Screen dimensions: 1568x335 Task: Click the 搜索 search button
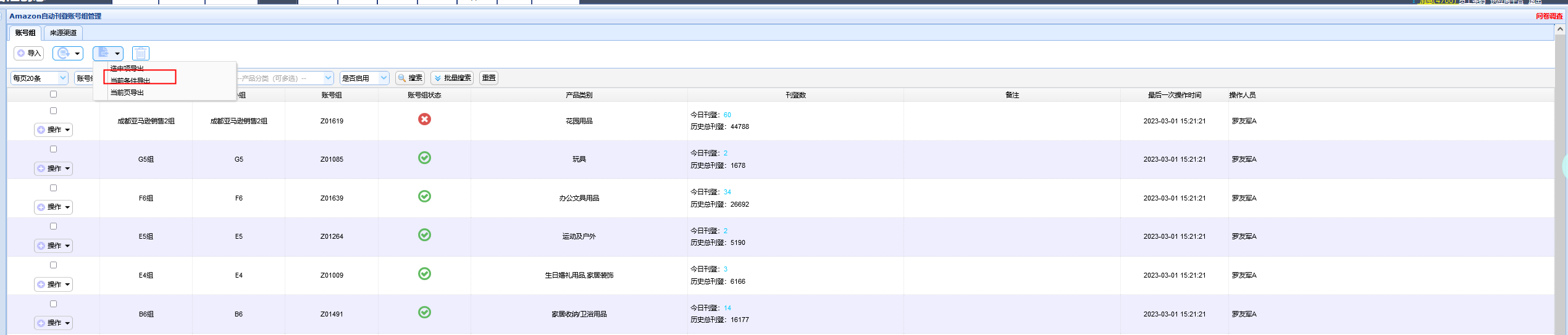tap(410, 78)
